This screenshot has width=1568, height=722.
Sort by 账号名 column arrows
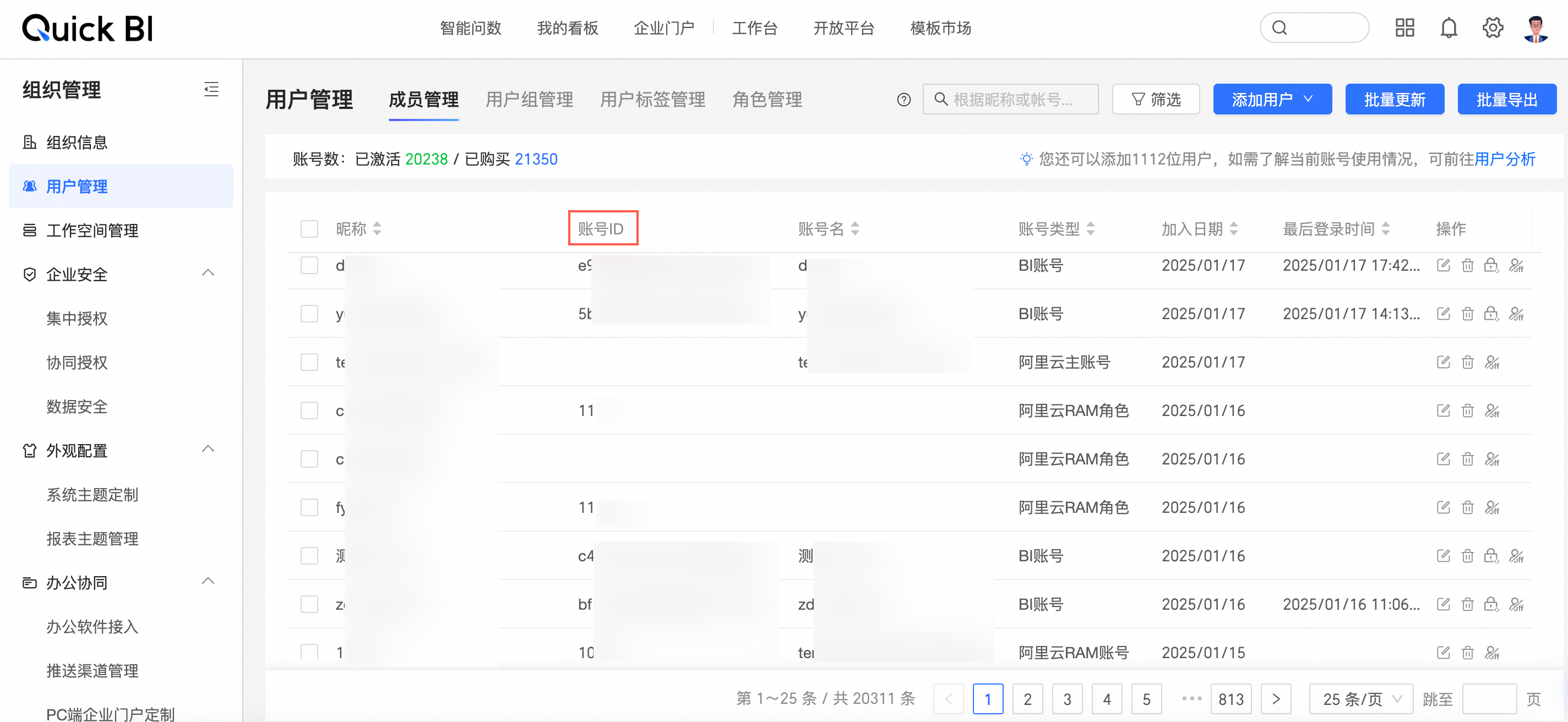point(855,229)
